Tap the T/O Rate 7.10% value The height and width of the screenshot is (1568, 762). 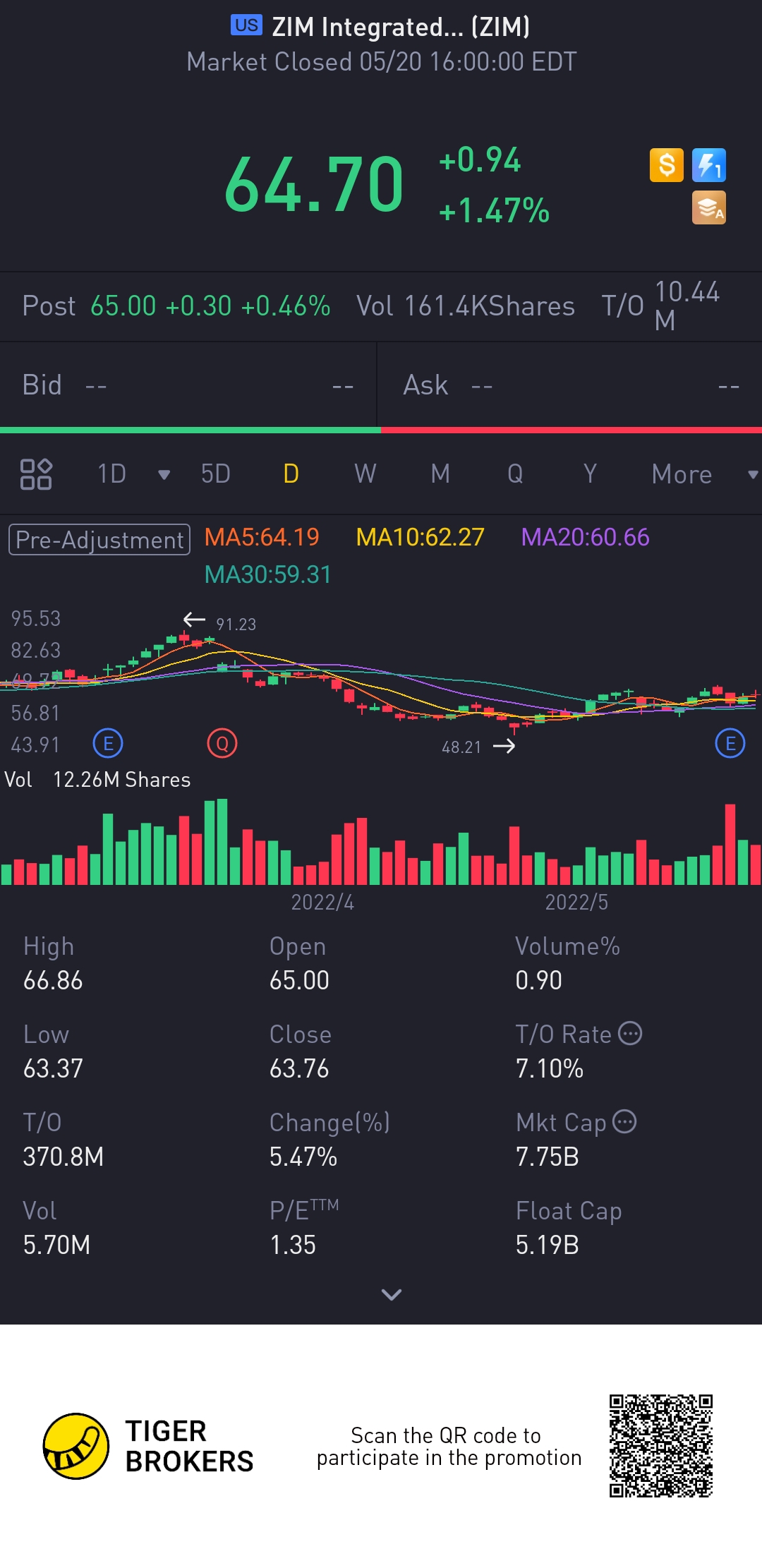point(550,1068)
